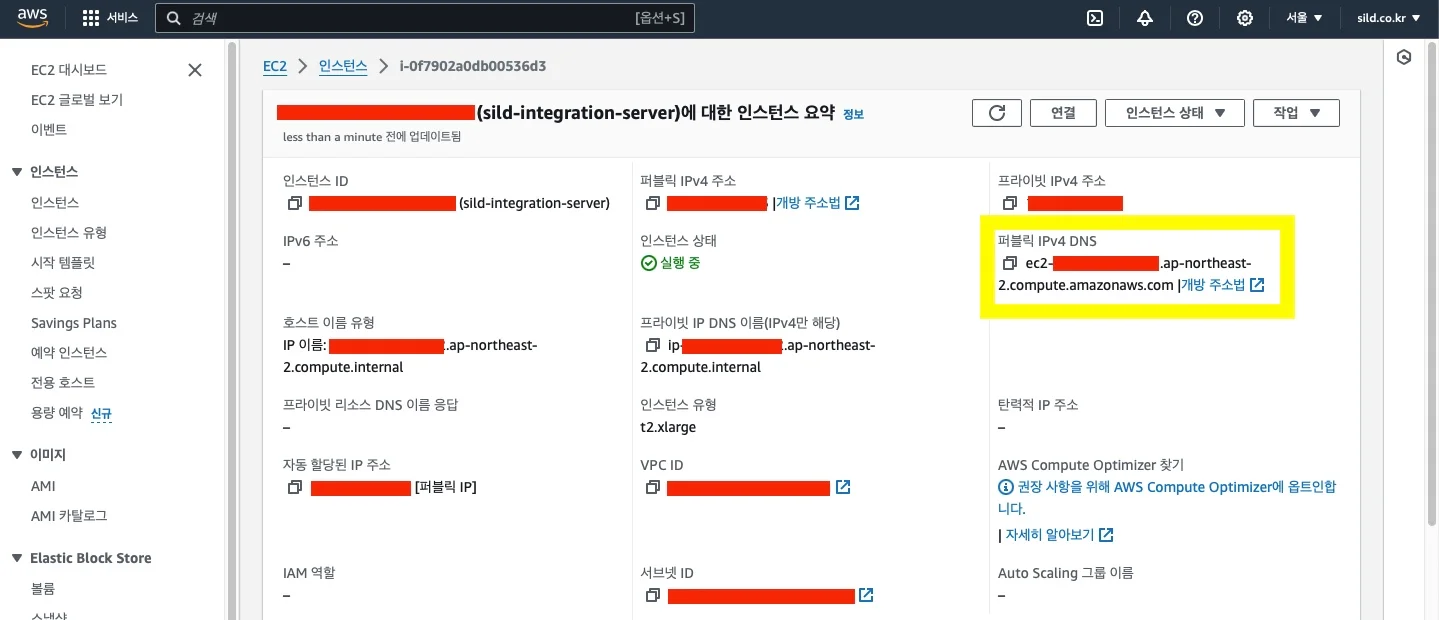Open VPC ID external link icon
The image size is (1439, 620).
click(843, 487)
